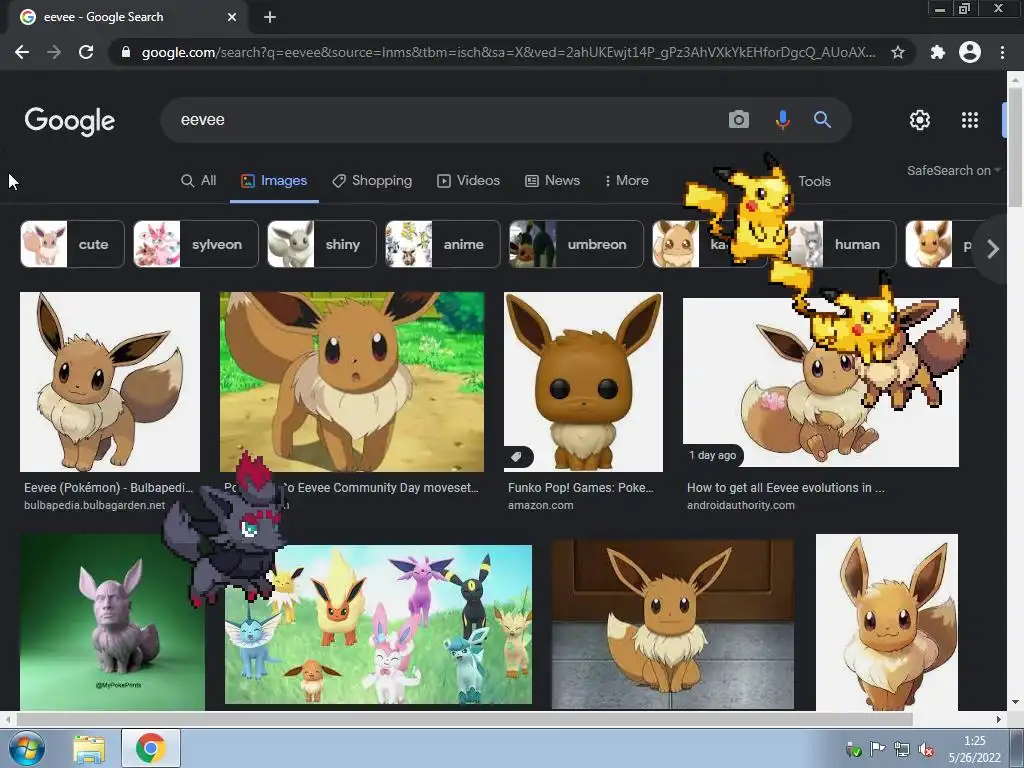Click the product tag icon on Funko image
This screenshot has height=768, width=1024.
point(517,456)
